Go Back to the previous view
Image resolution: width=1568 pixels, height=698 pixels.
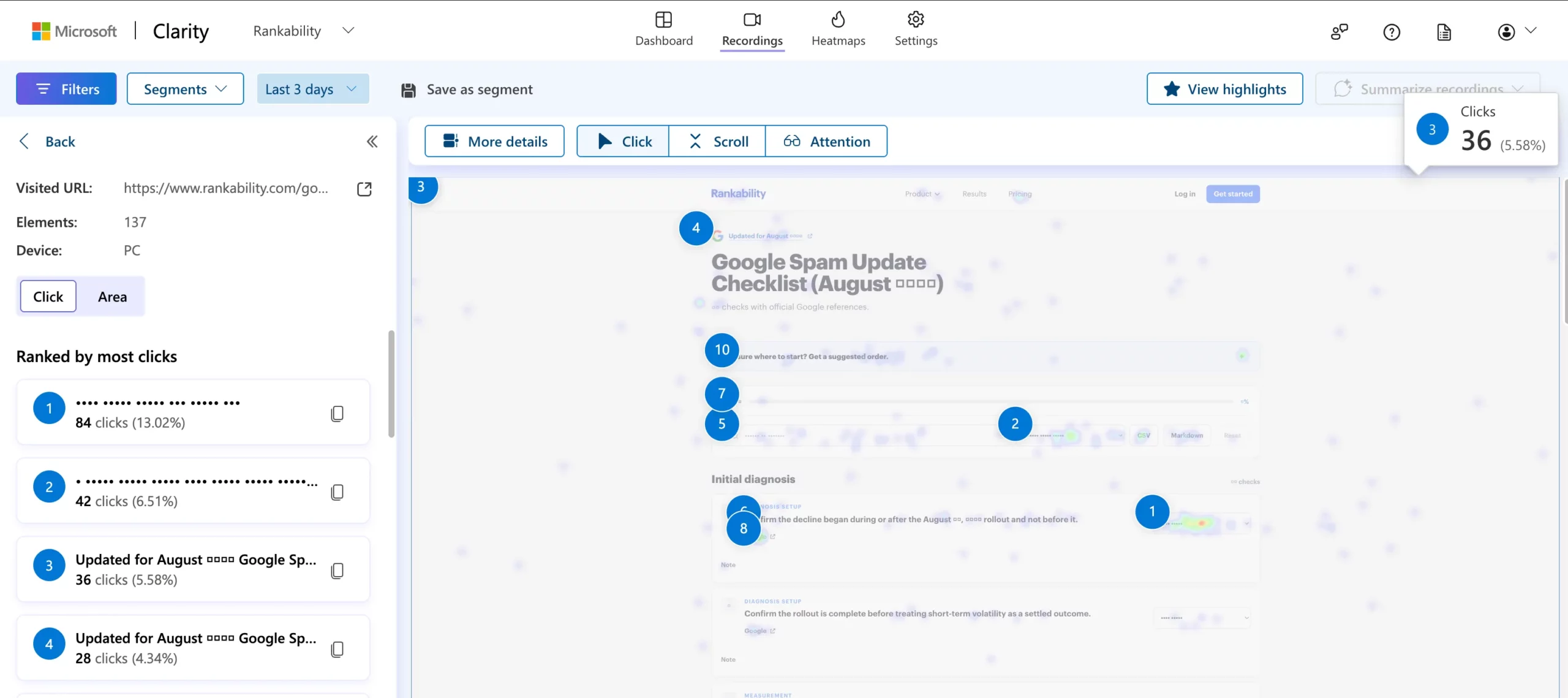coord(48,142)
